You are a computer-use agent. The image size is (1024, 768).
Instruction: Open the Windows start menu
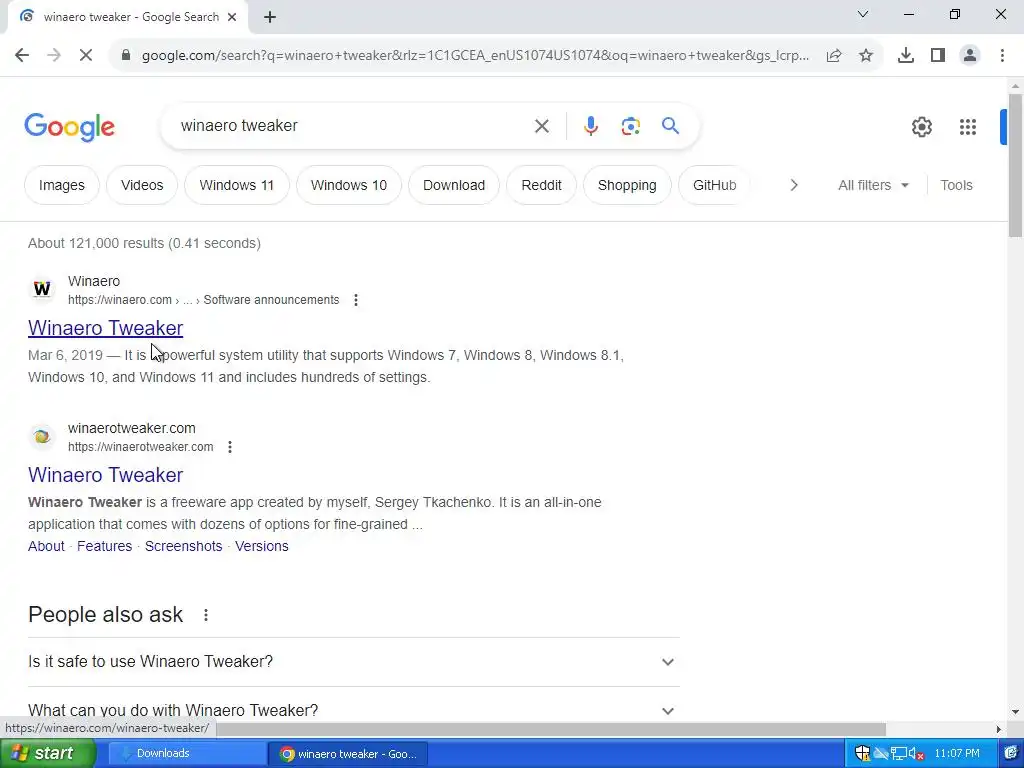tap(48, 754)
